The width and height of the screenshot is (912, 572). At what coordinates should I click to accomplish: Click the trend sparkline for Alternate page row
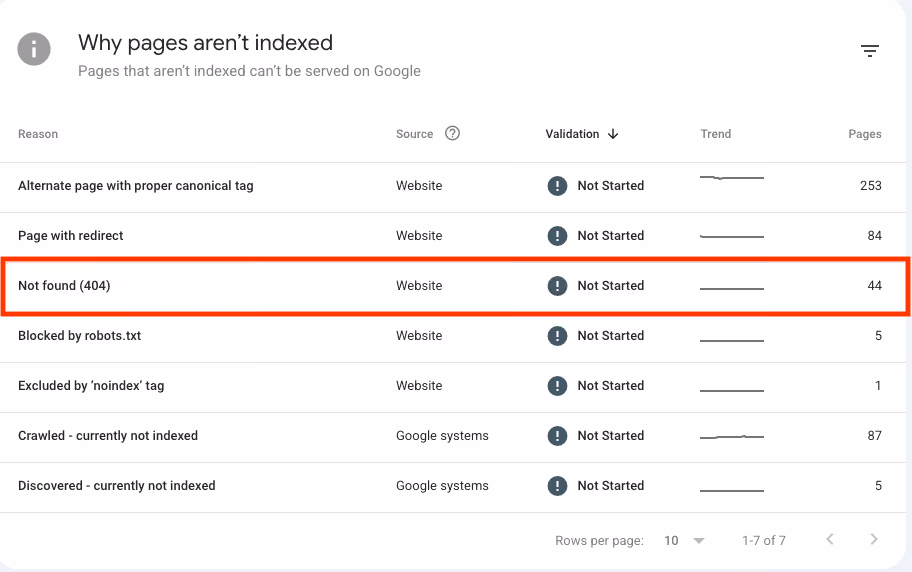pos(732,177)
